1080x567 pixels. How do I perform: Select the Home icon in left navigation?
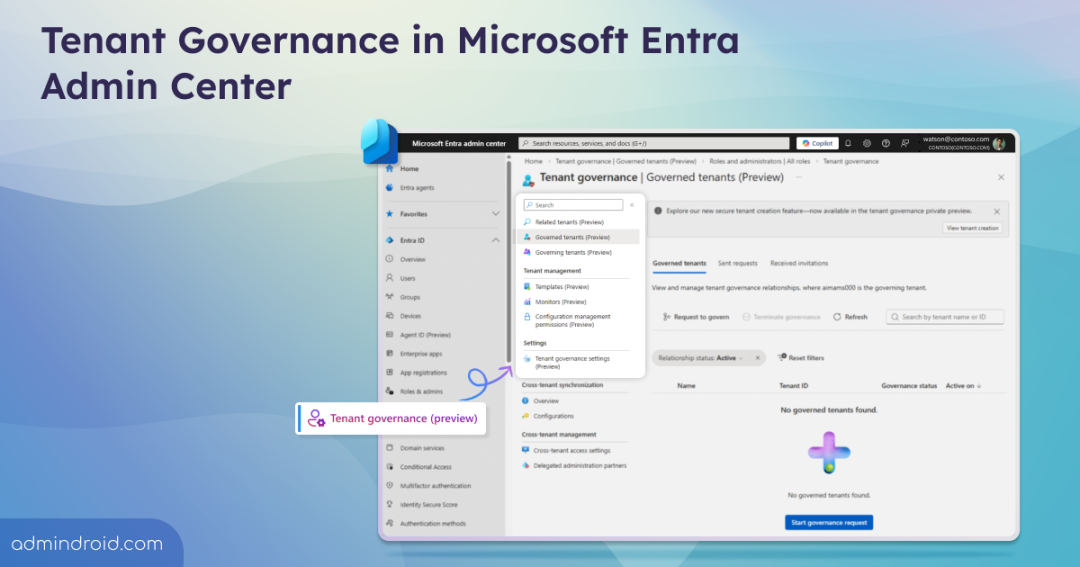coord(390,169)
